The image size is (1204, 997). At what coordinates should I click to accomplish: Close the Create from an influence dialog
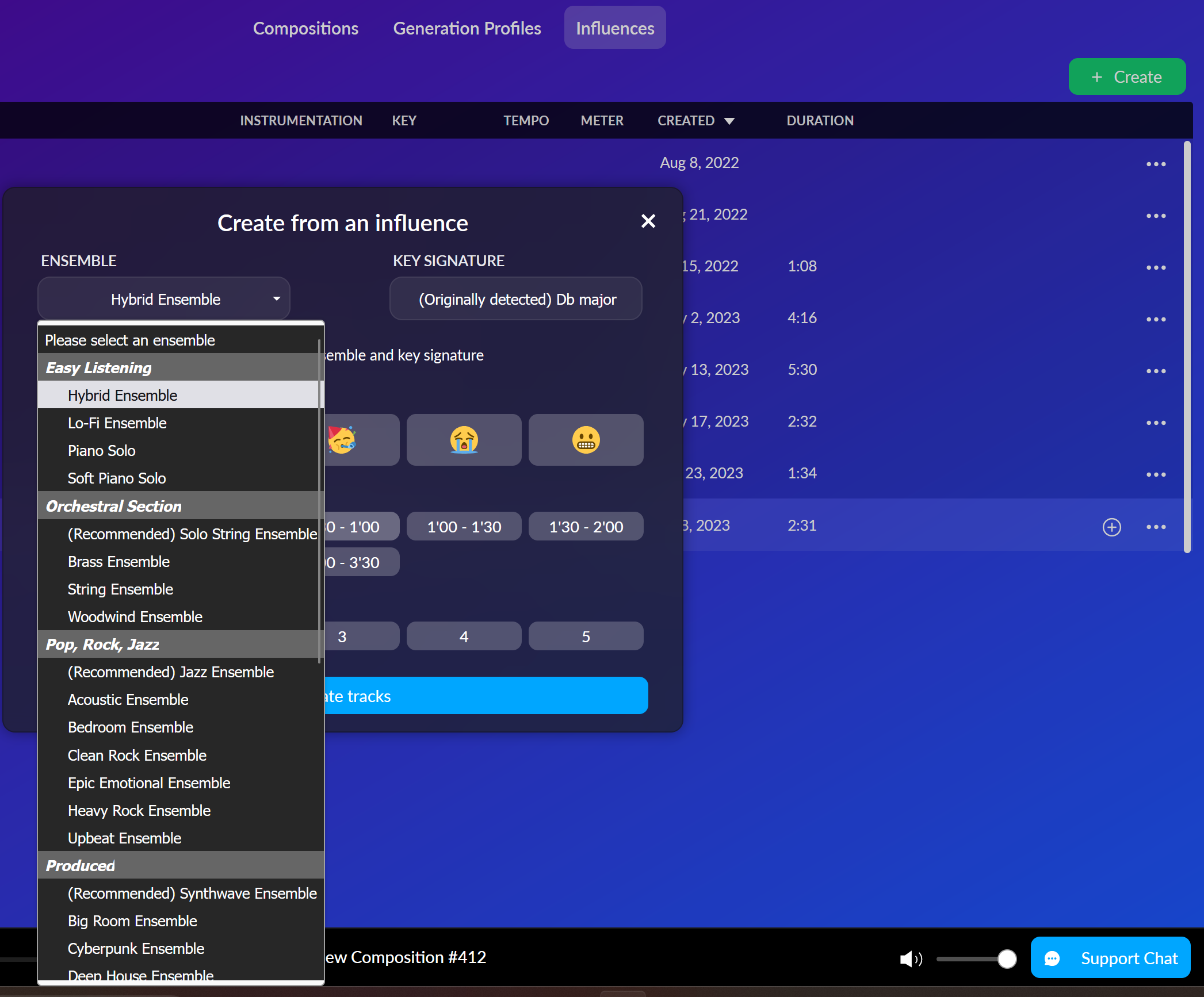click(x=648, y=221)
